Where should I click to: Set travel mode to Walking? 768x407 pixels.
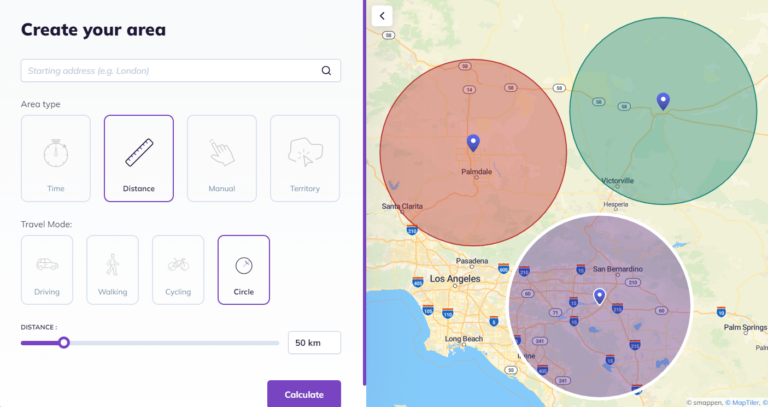click(112, 269)
